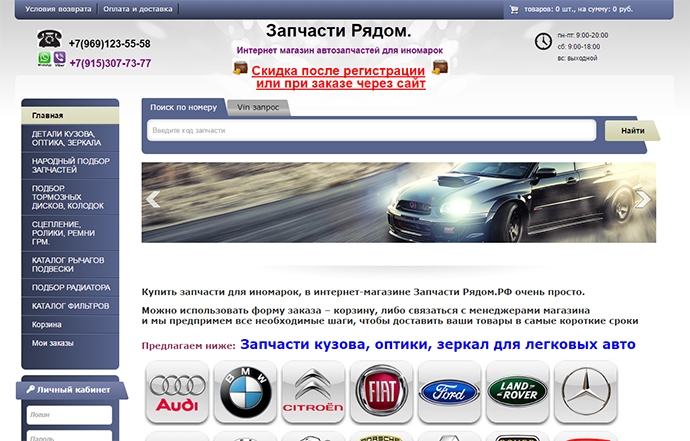Open Мои заказы in the sidebar menu
Viewport: 690px width, 441px height.
tap(70, 343)
